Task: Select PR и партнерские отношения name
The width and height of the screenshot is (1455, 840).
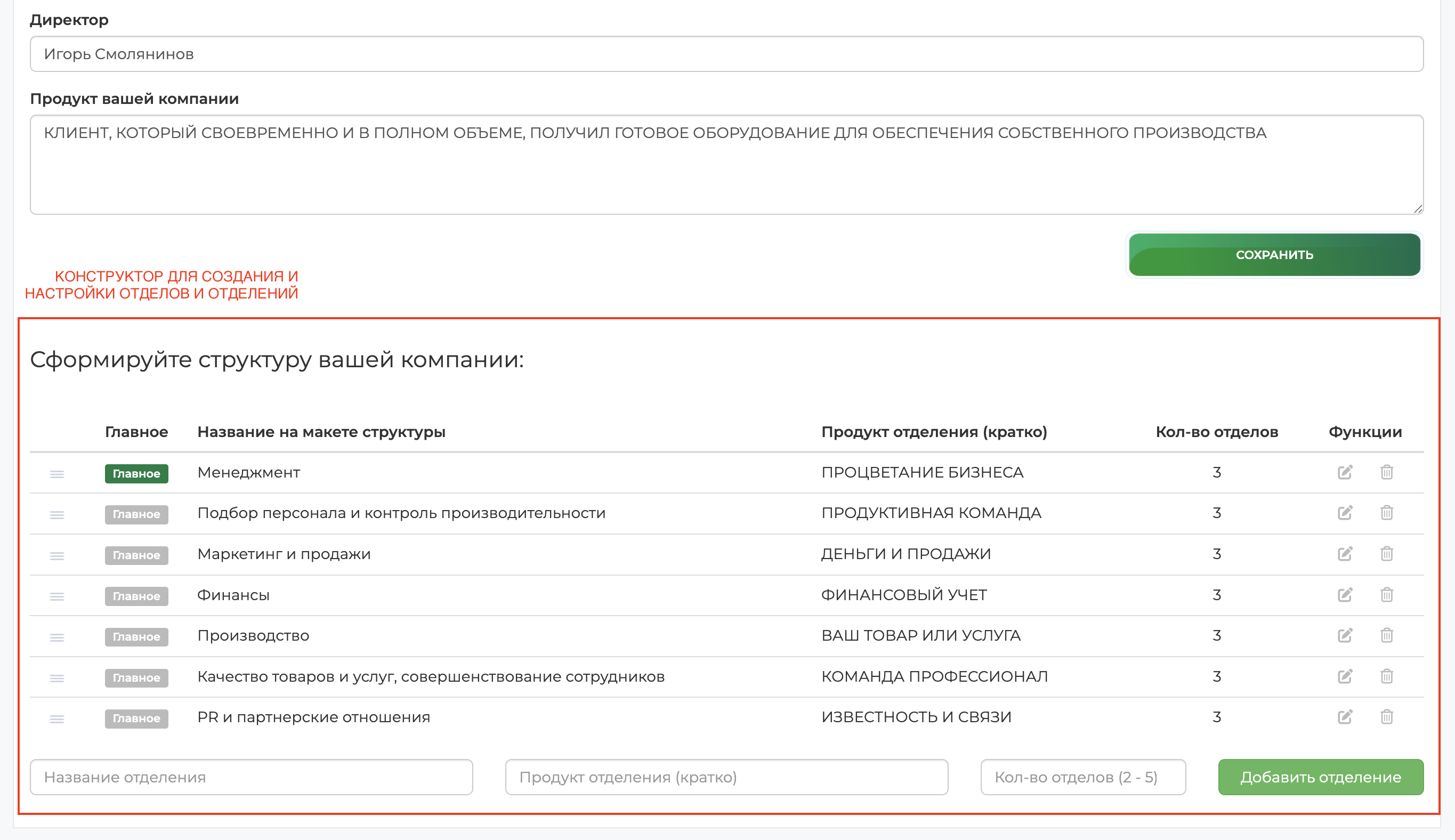Action: 314,717
